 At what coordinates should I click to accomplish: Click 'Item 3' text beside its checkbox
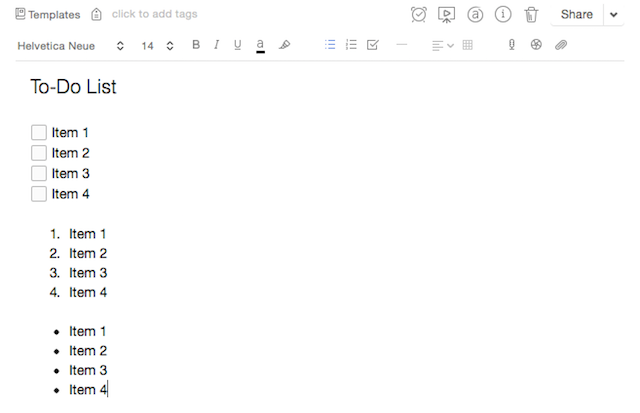click(x=70, y=173)
